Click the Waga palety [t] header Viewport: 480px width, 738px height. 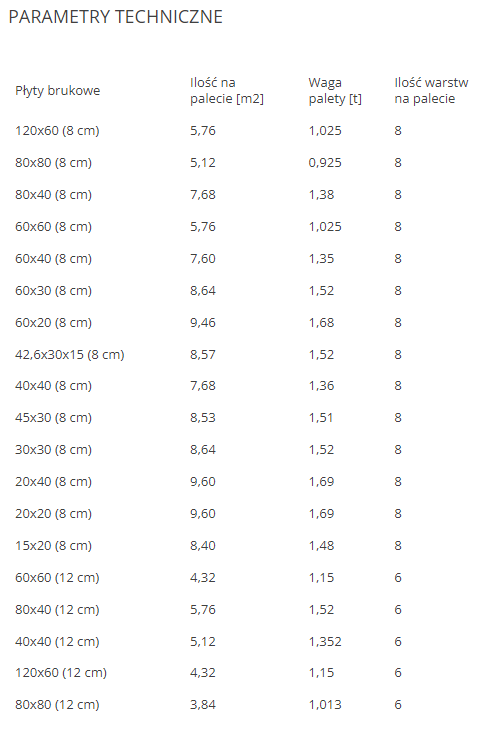click(335, 90)
